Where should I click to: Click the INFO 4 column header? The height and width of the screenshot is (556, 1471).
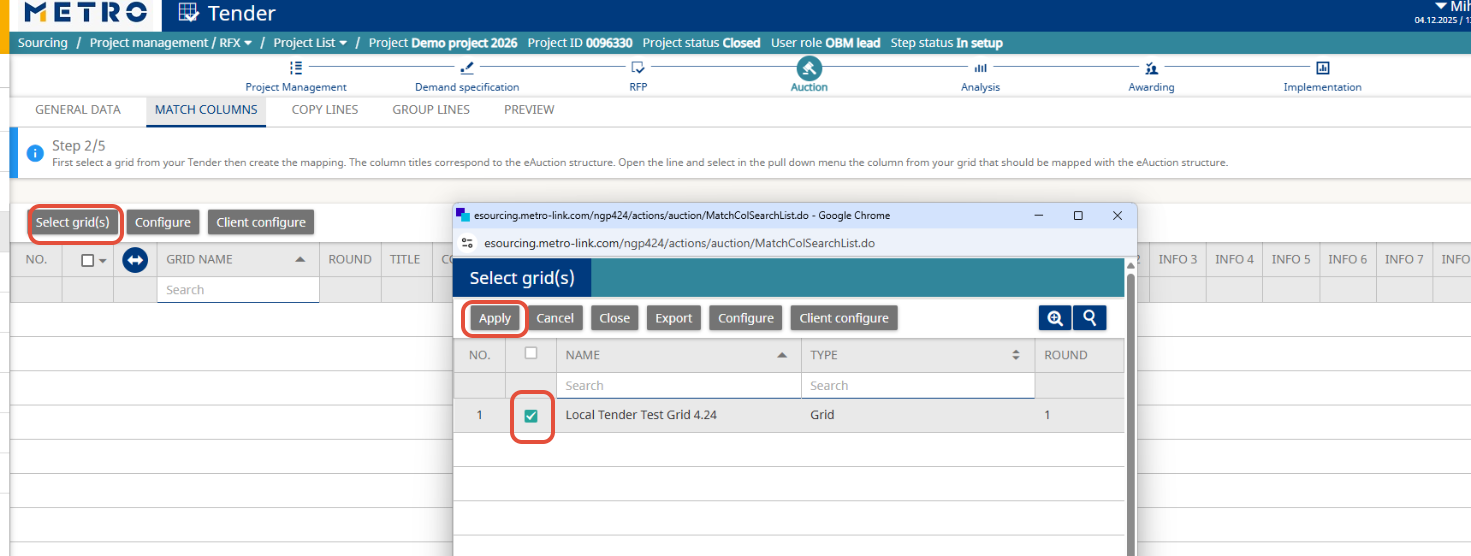tap(1235, 260)
